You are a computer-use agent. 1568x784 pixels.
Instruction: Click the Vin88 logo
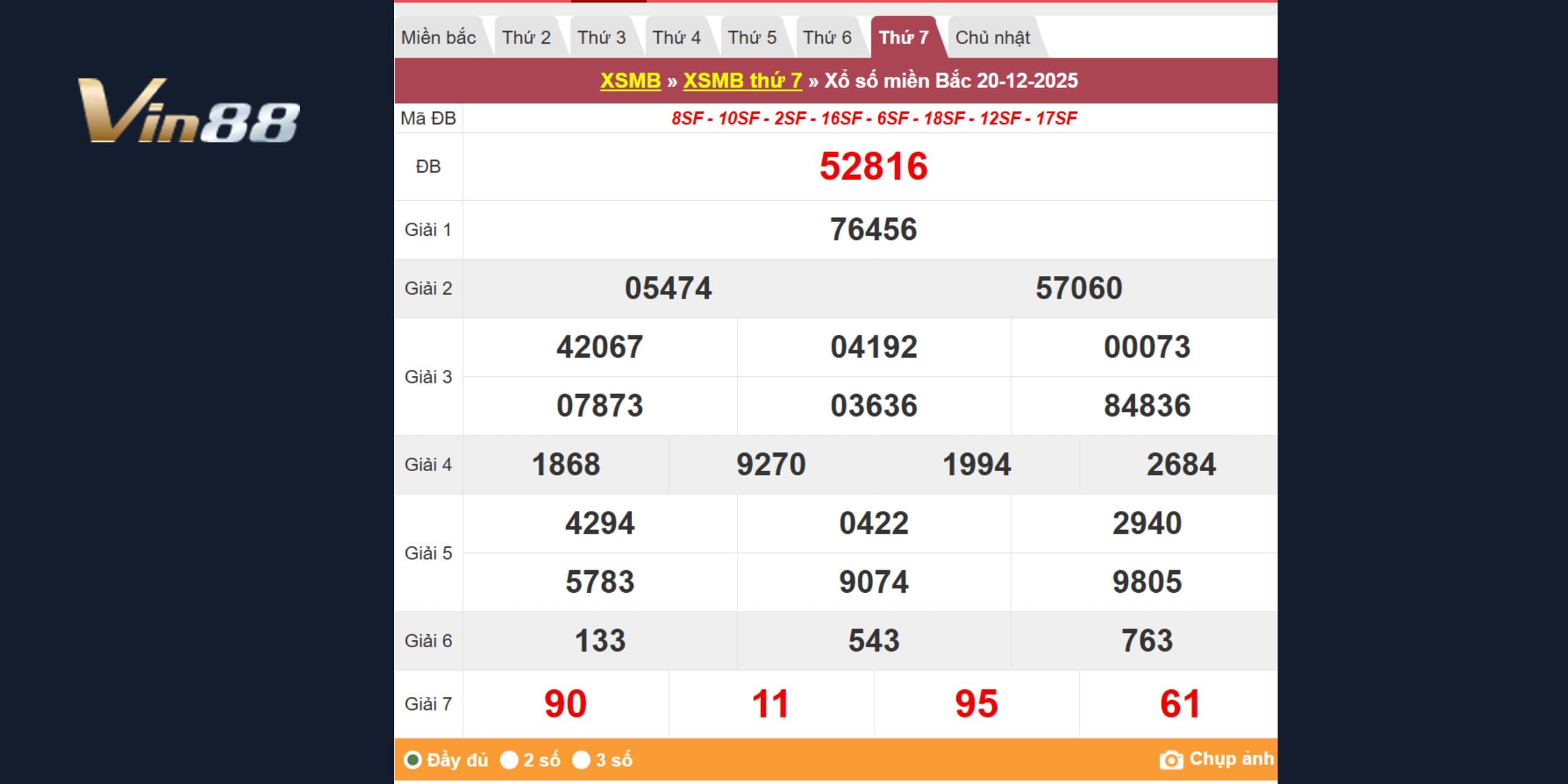click(x=188, y=111)
